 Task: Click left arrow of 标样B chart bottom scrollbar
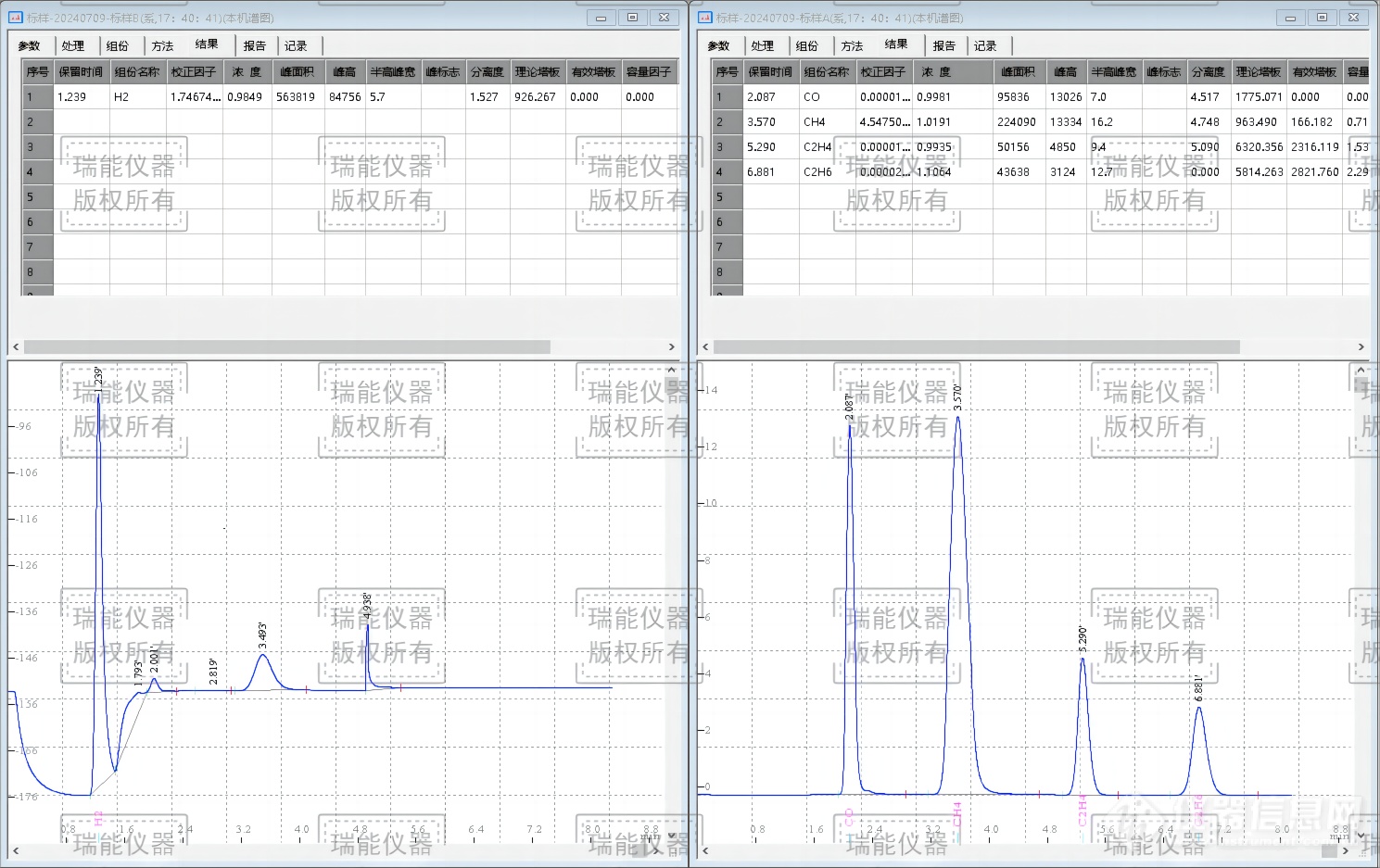[x=16, y=850]
